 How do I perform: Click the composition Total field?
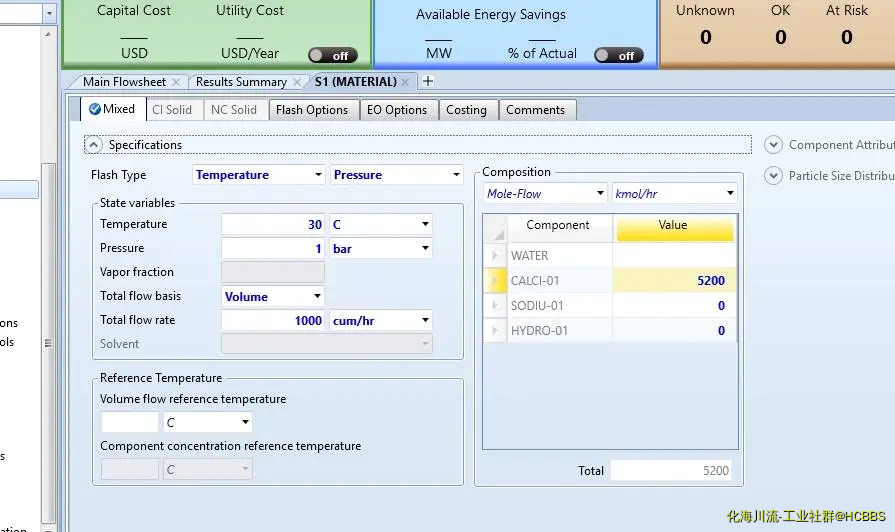(x=671, y=471)
